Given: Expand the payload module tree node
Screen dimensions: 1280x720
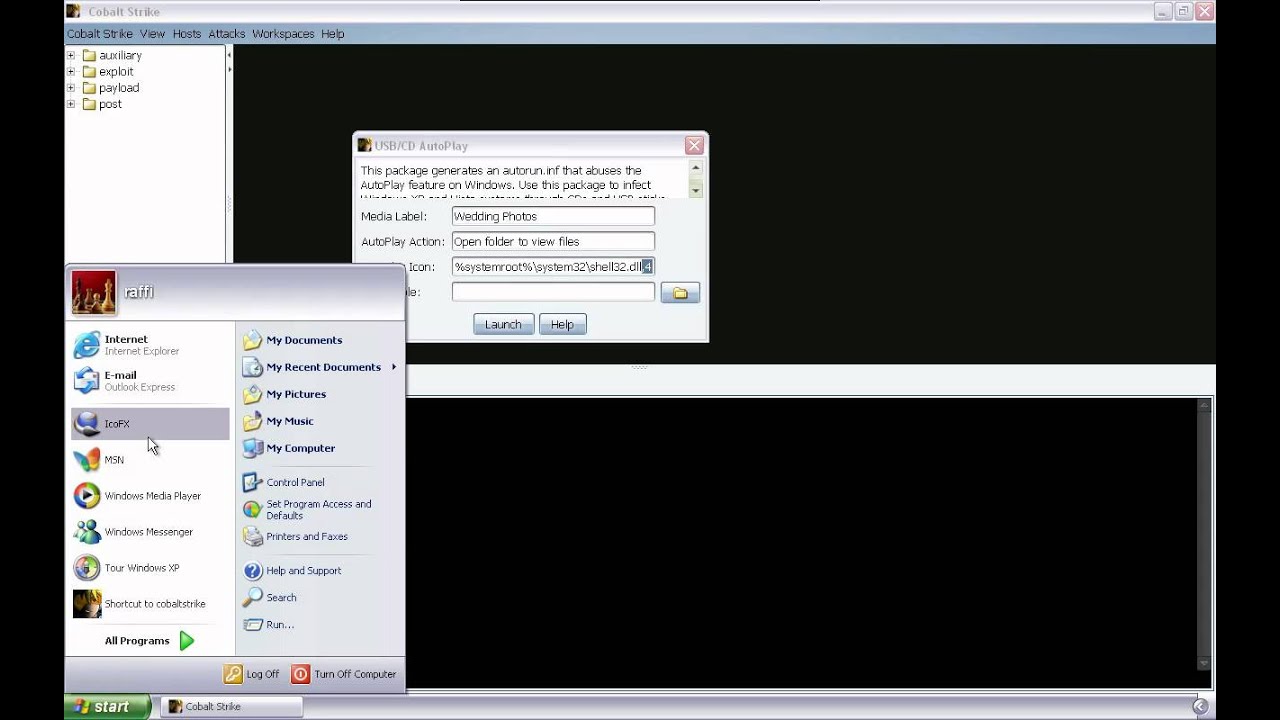Looking at the screenshot, I should tap(71, 87).
